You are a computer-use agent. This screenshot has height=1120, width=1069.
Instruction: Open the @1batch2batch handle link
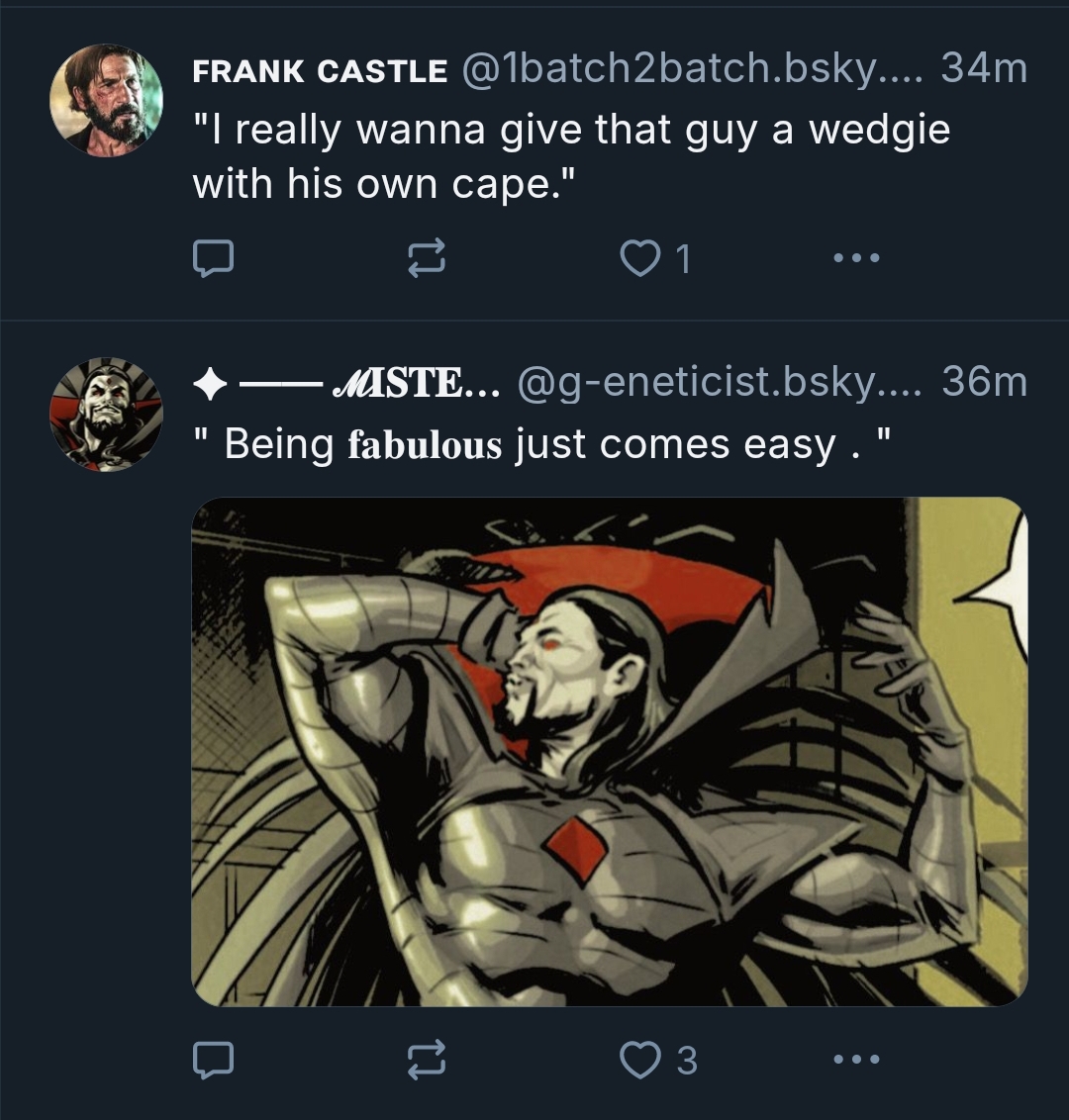[688, 69]
